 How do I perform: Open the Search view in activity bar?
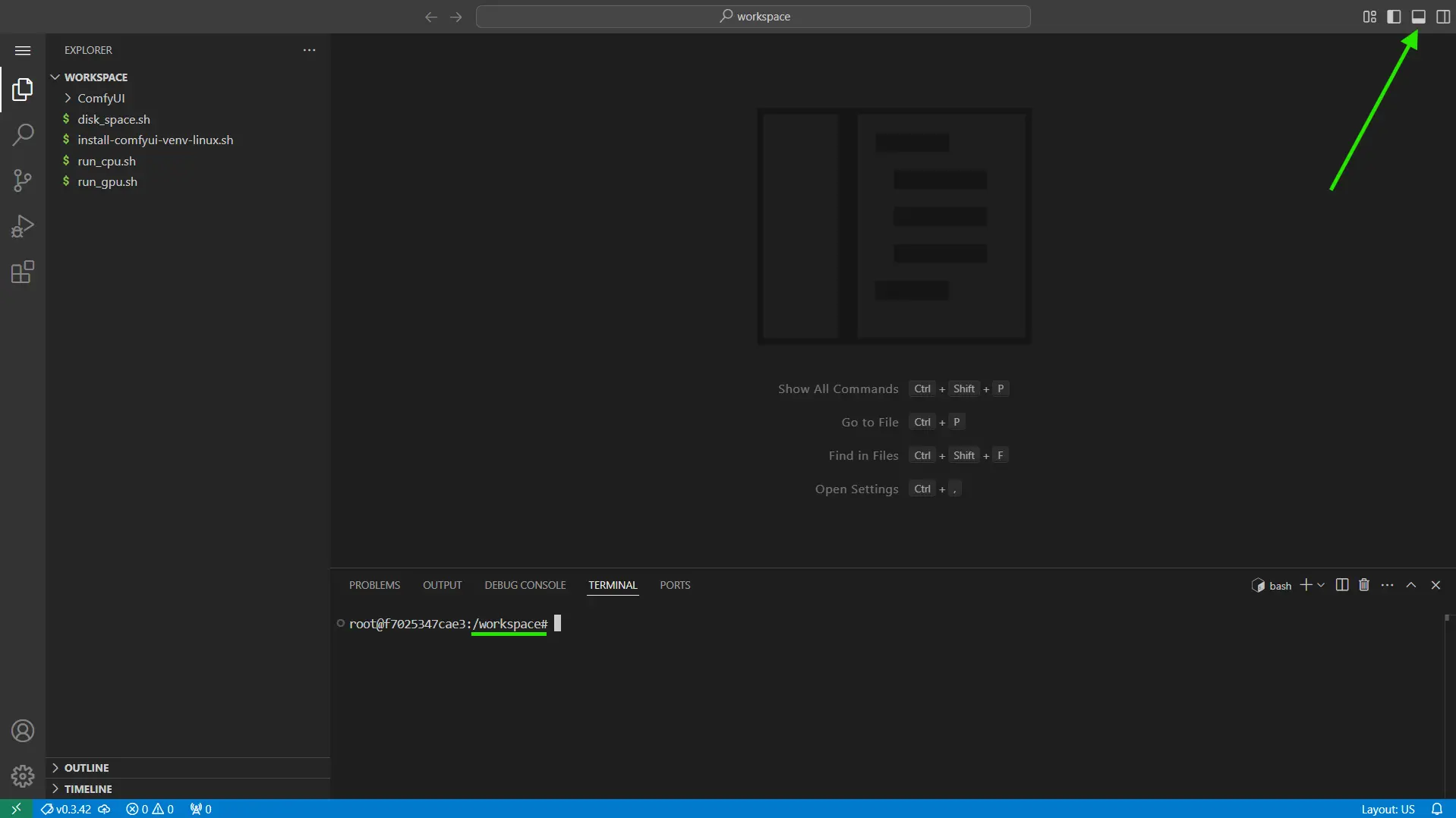pos(23,135)
